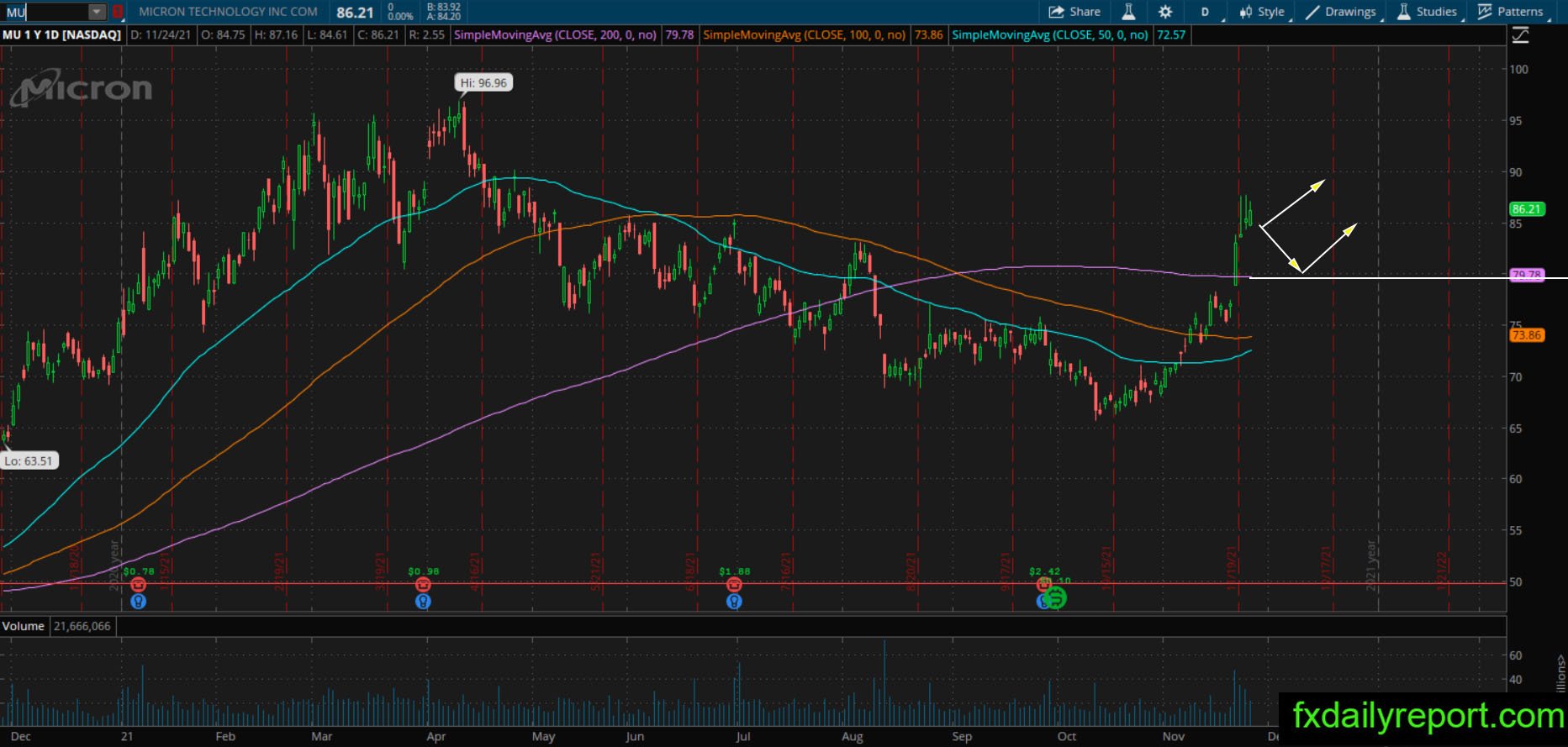
Task: Click the purple 79.78 moving average axis bubble
Action: click(x=1527, y=275)
